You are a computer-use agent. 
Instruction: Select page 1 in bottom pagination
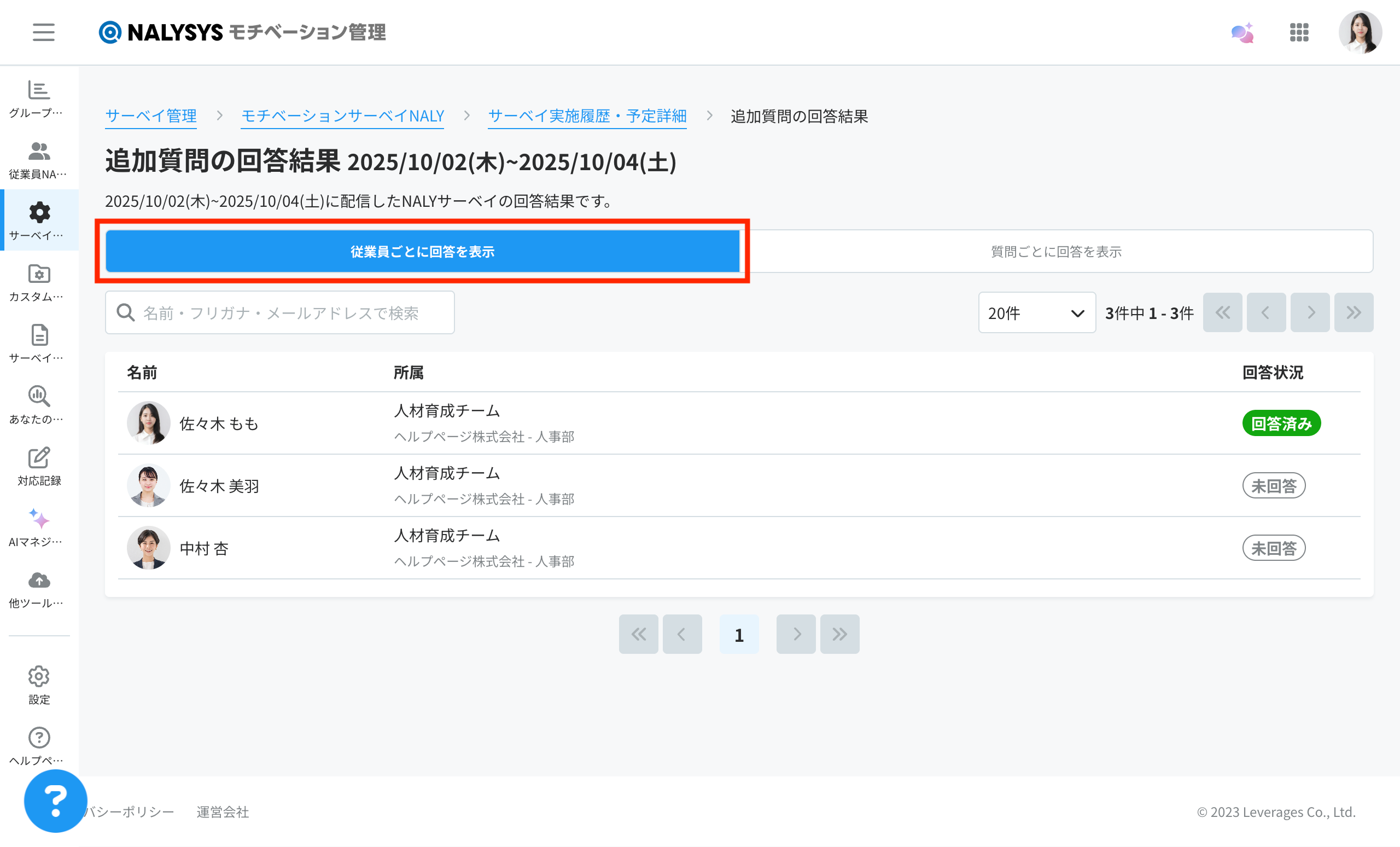click(739, 634)
